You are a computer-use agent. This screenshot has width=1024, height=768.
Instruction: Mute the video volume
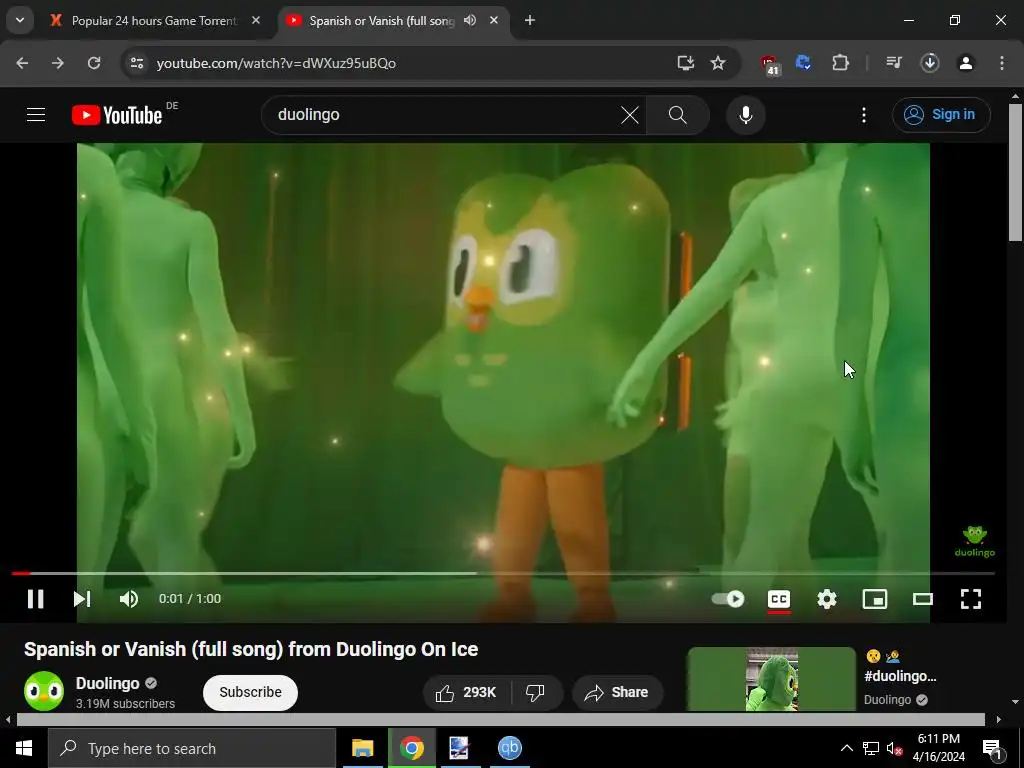coord(129,599)
